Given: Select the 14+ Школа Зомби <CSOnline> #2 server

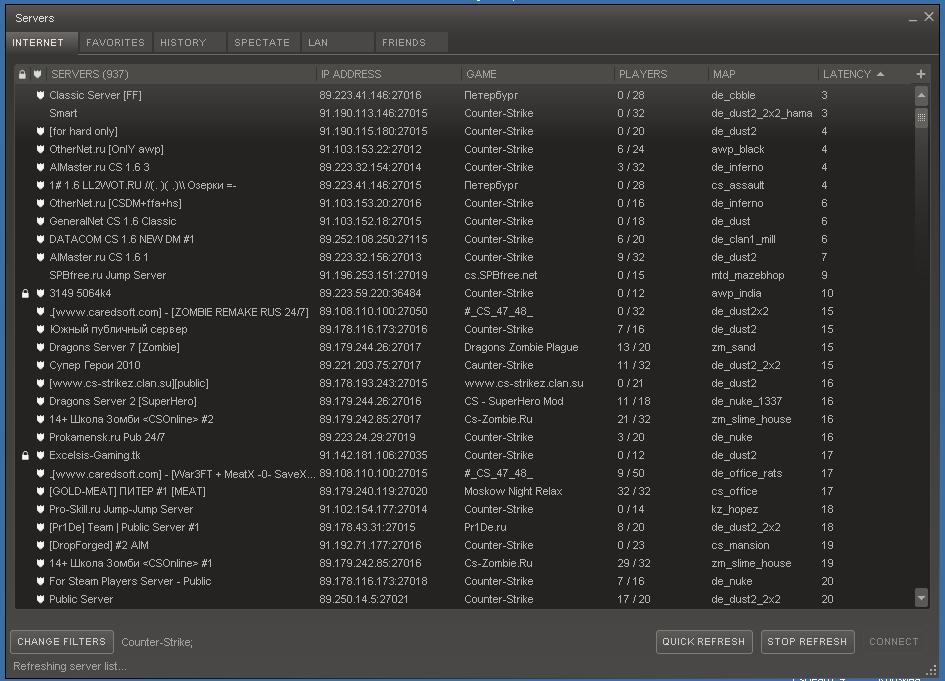Looking at the screenshot, I should coord(464,419).
